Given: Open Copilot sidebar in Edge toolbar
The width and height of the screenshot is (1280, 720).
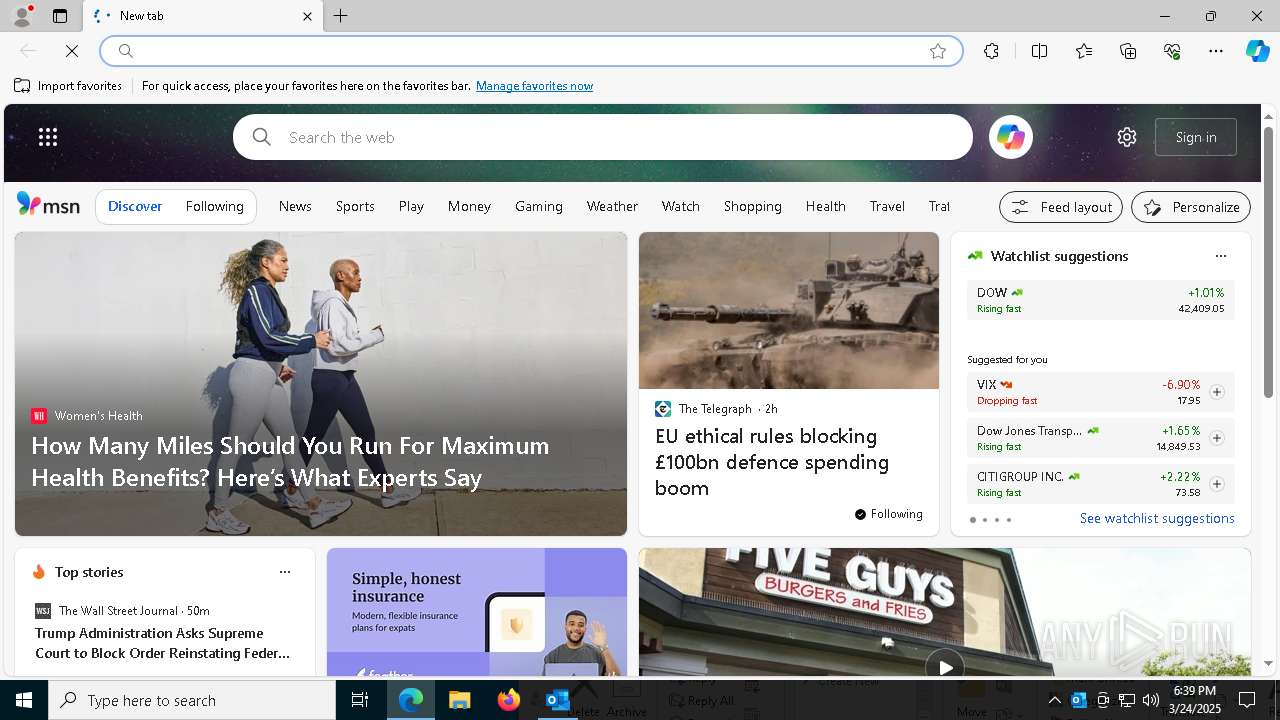Looking at the screenshot, I should [x=1257, y=51].
